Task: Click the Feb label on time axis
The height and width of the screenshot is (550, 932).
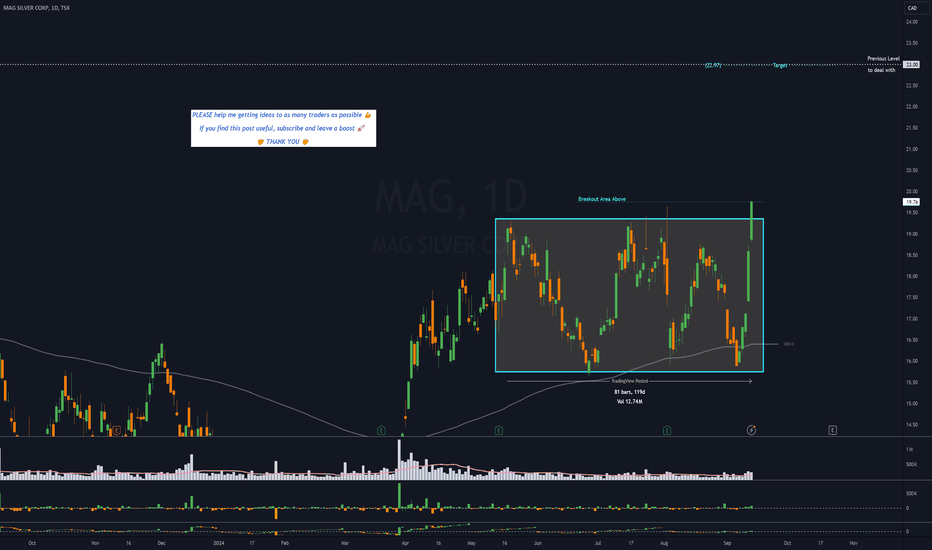Action: [x=285, y=543]
